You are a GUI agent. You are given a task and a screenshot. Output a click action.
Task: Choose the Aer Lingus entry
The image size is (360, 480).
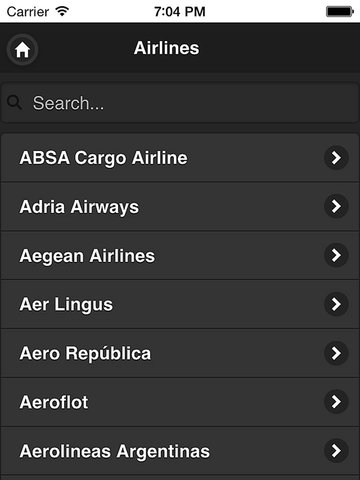(180, 304)
